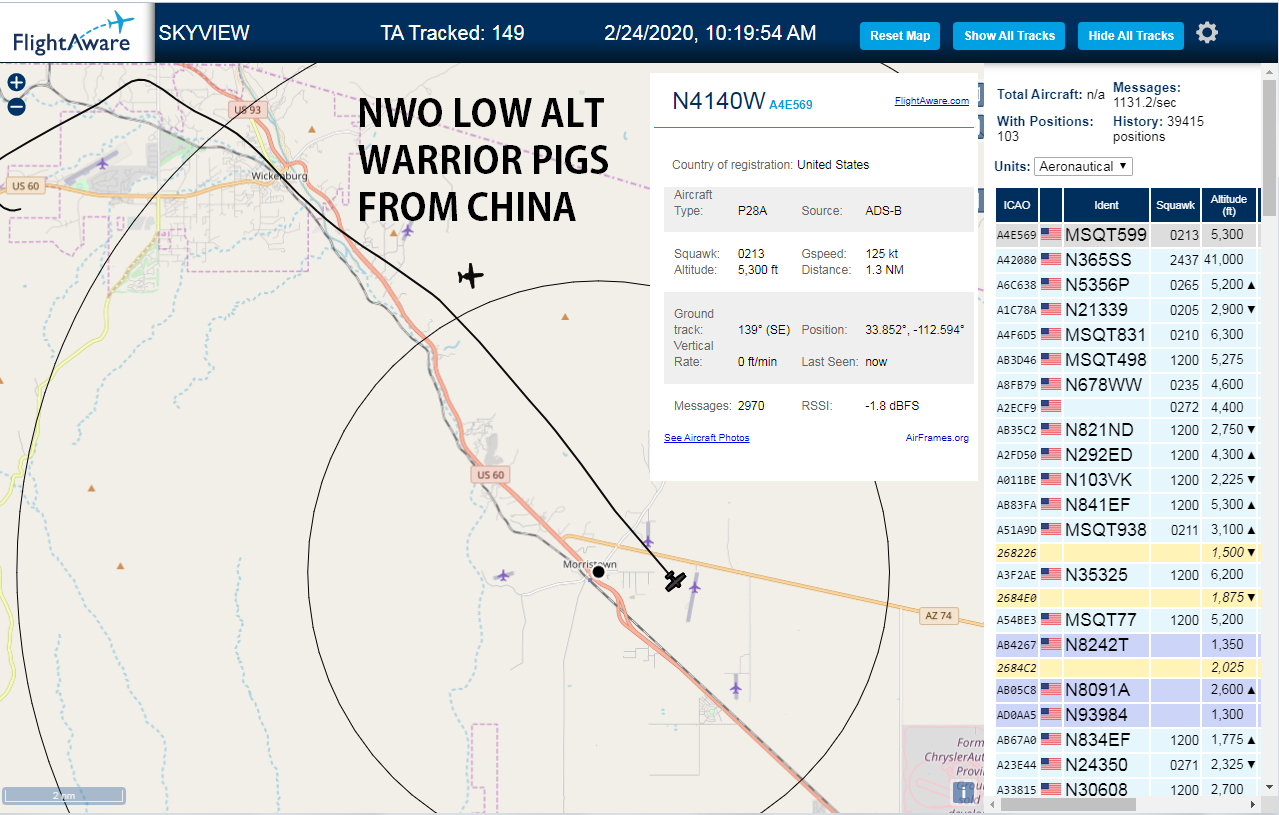Viewport: 1279px width, 815px height.
Task: Select the N93984 ident in aircraft list
Action: coord(1096,715)
